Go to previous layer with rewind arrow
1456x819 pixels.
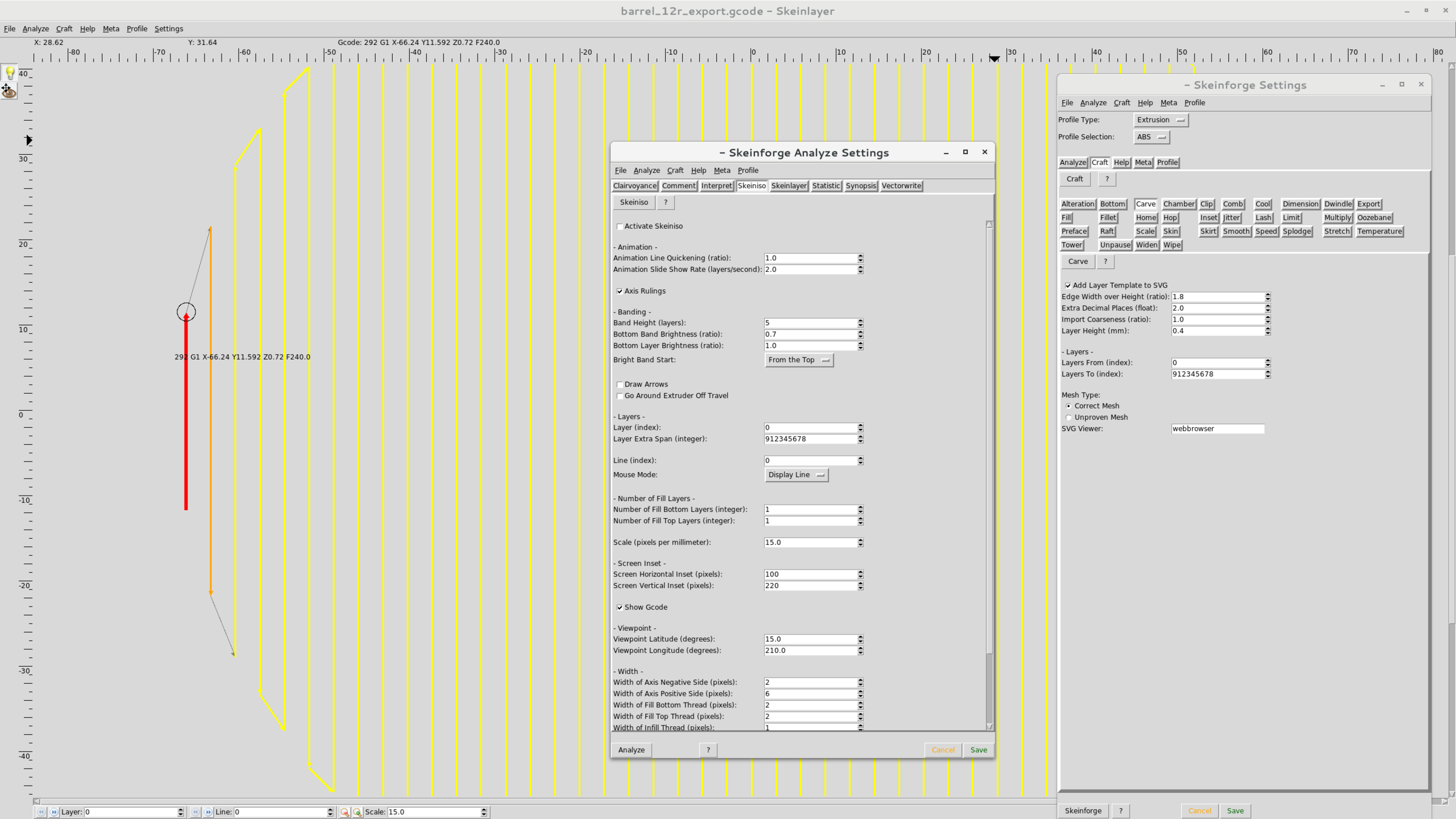(x=41, y=812)
